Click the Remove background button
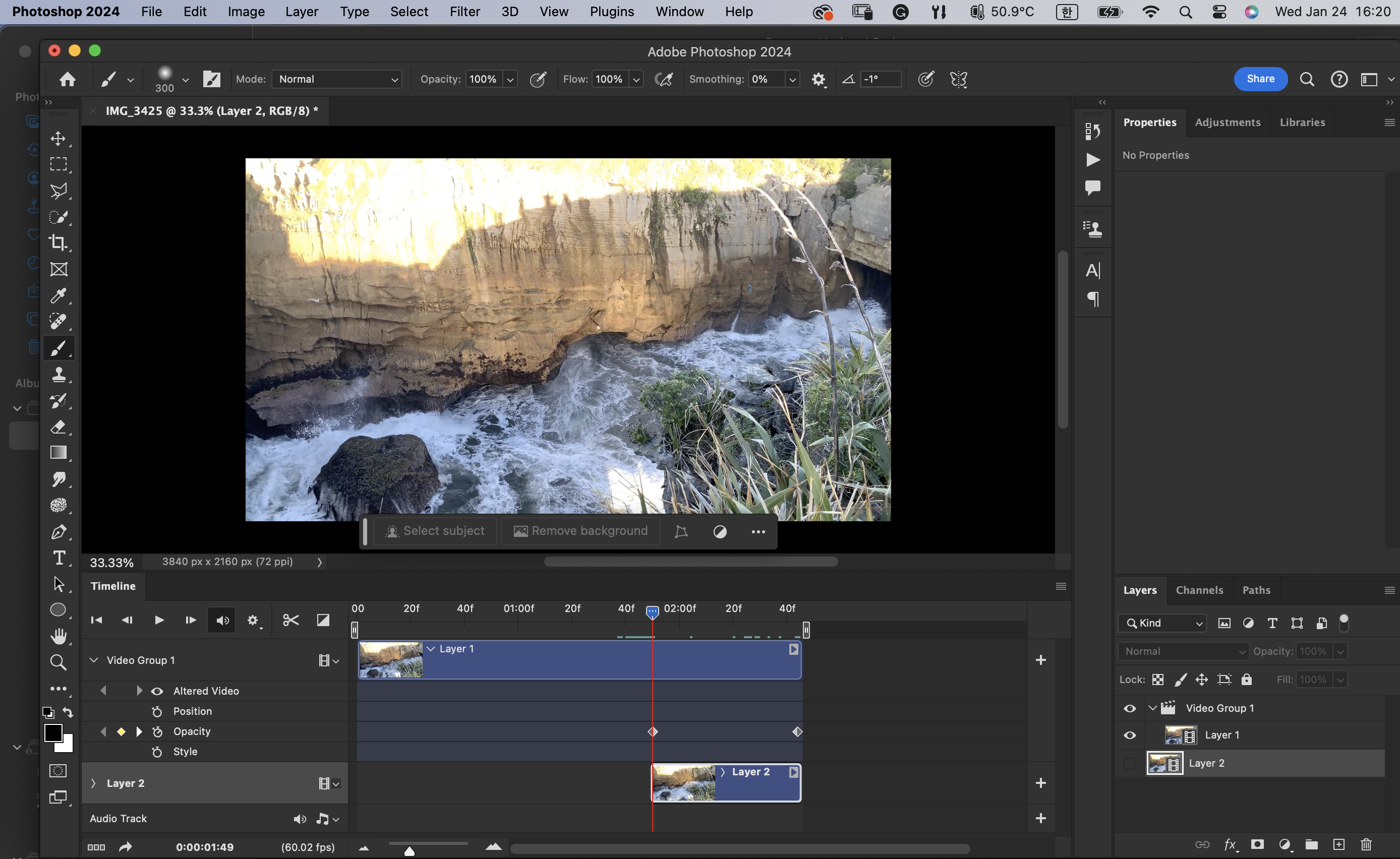1400x859 pixels. (x=580, y=531)
